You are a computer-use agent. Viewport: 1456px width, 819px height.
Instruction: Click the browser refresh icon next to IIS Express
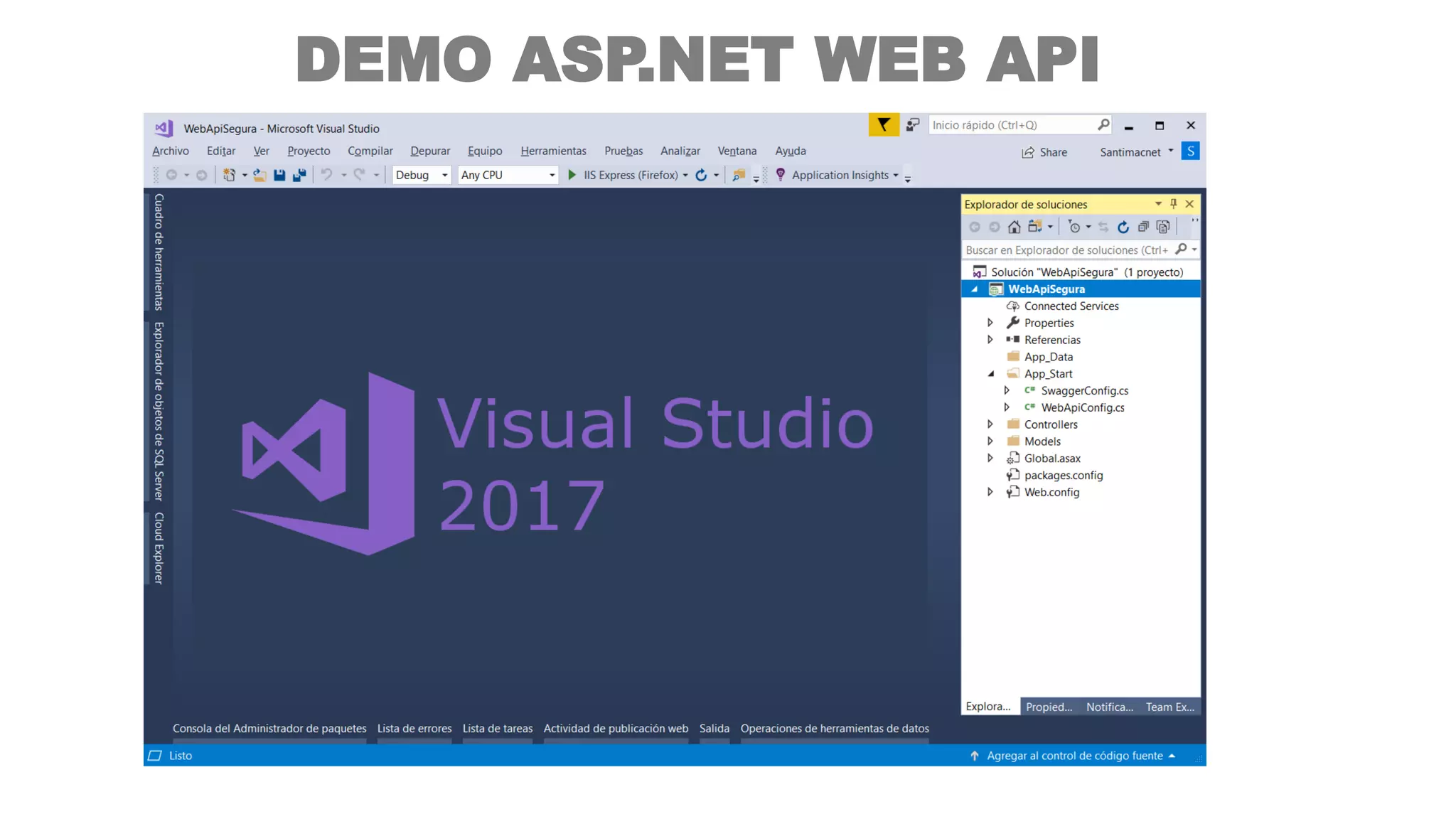click(x=701, y=175)
